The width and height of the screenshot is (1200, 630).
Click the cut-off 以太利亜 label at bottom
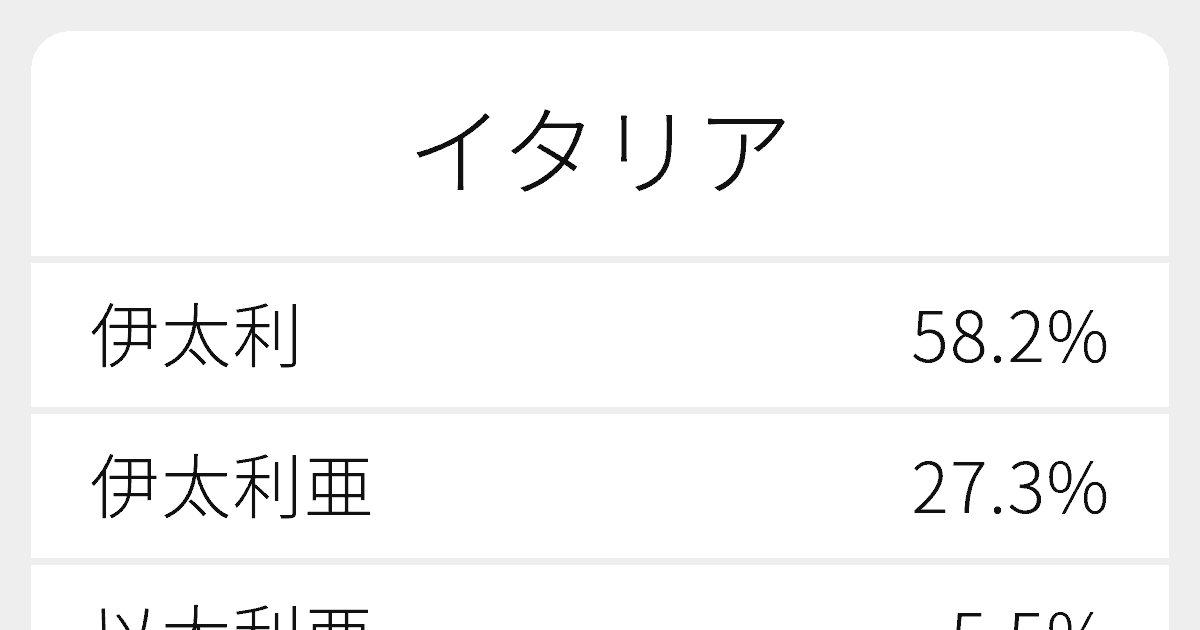(232, 617)
